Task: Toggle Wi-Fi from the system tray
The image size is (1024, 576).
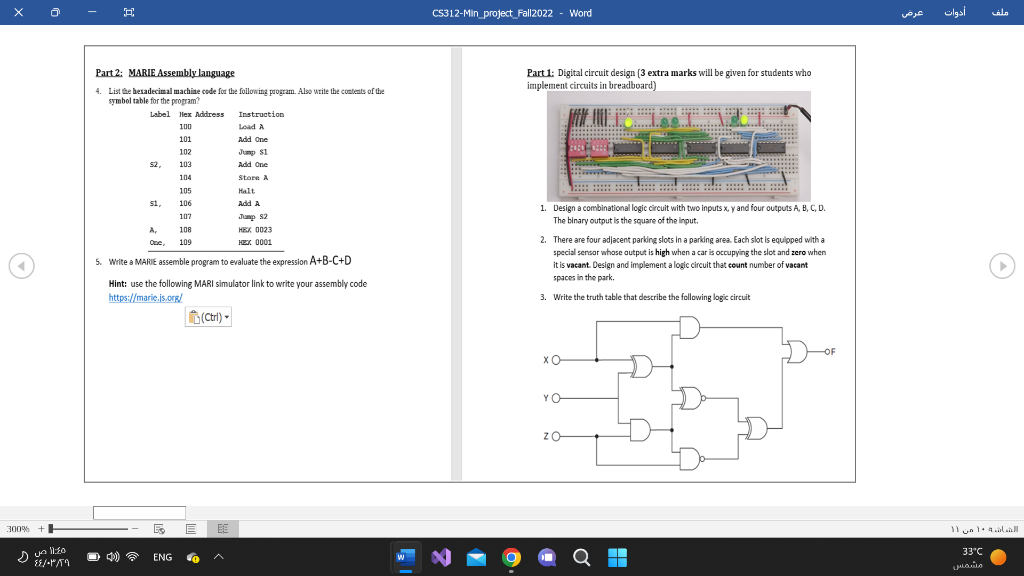Action: tap(131, 557)
